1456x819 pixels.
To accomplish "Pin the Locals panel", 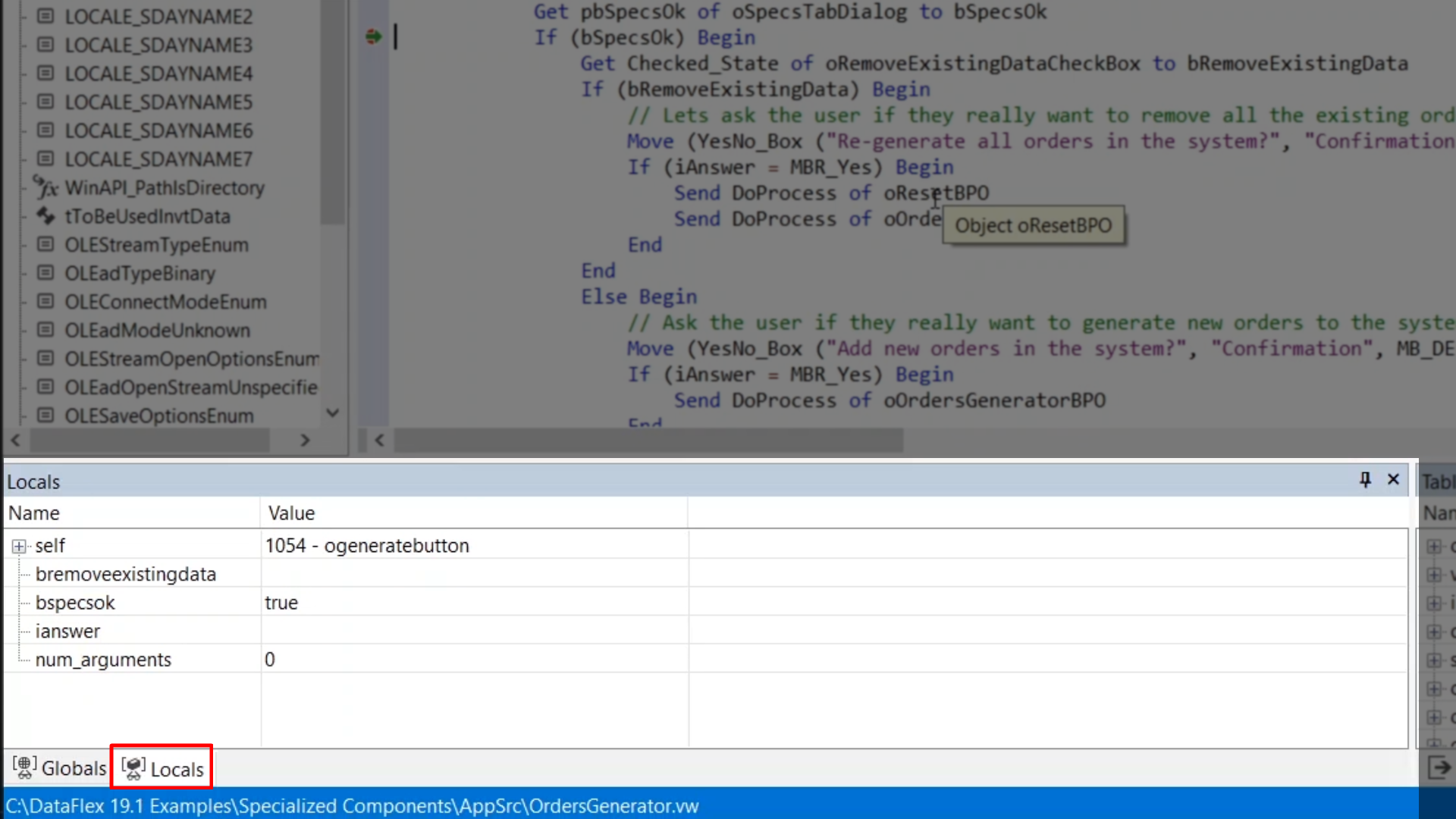I will click(1365, 479).
